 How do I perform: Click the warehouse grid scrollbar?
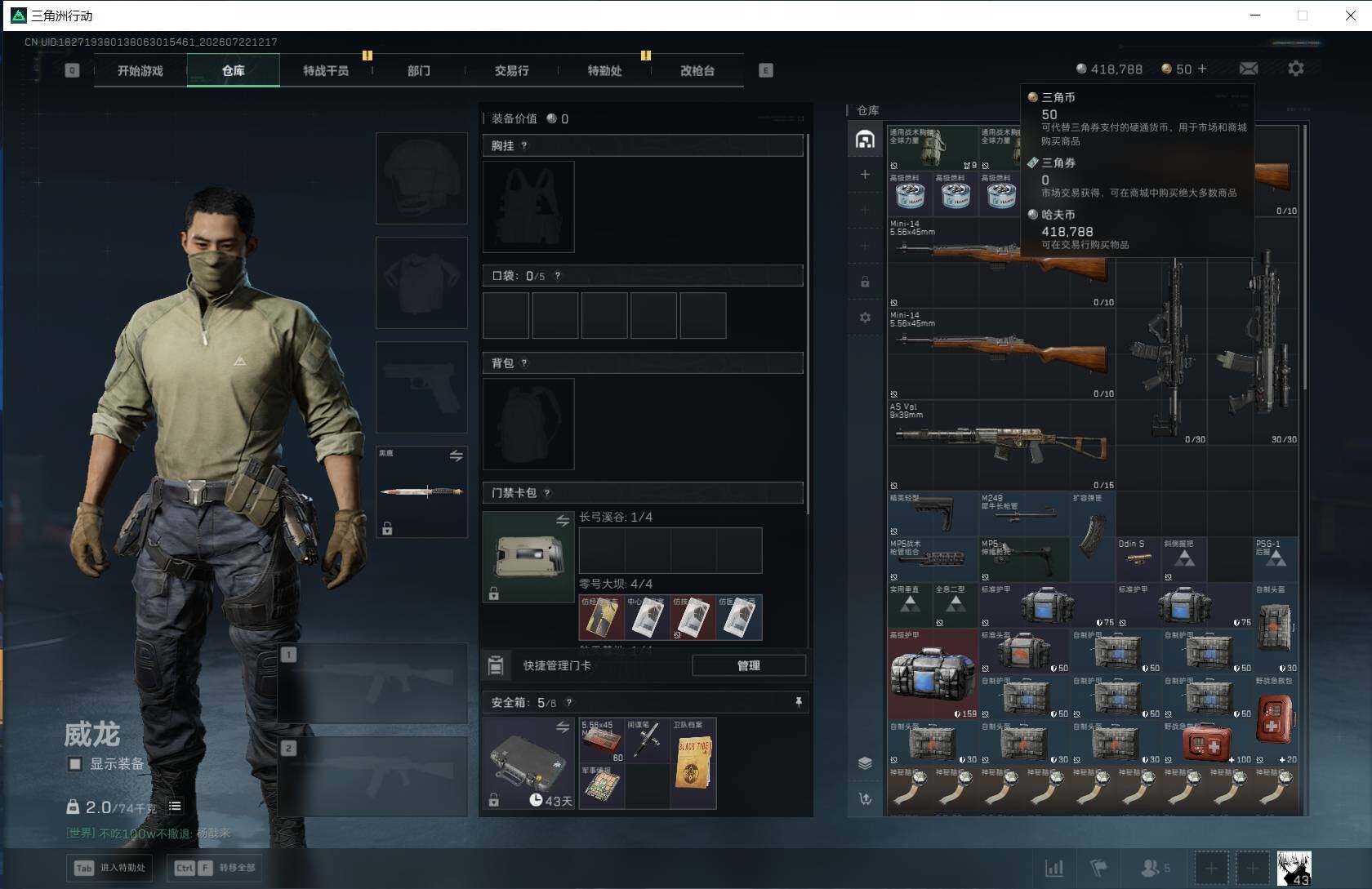tap(1306, 257)
